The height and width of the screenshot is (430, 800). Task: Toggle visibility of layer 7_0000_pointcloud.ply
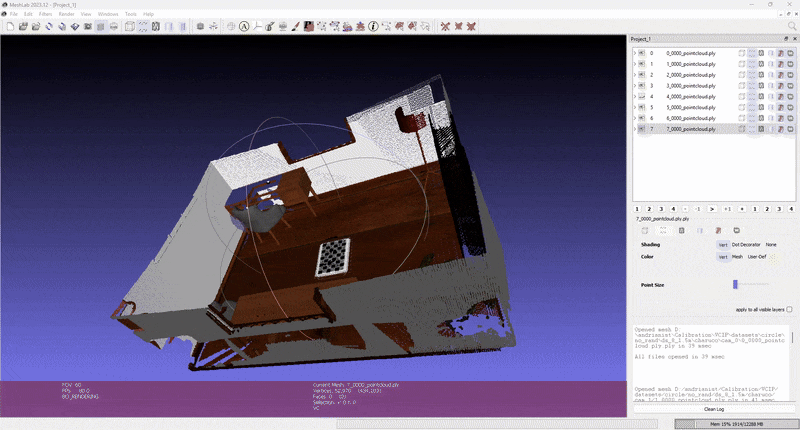point(640,129)
